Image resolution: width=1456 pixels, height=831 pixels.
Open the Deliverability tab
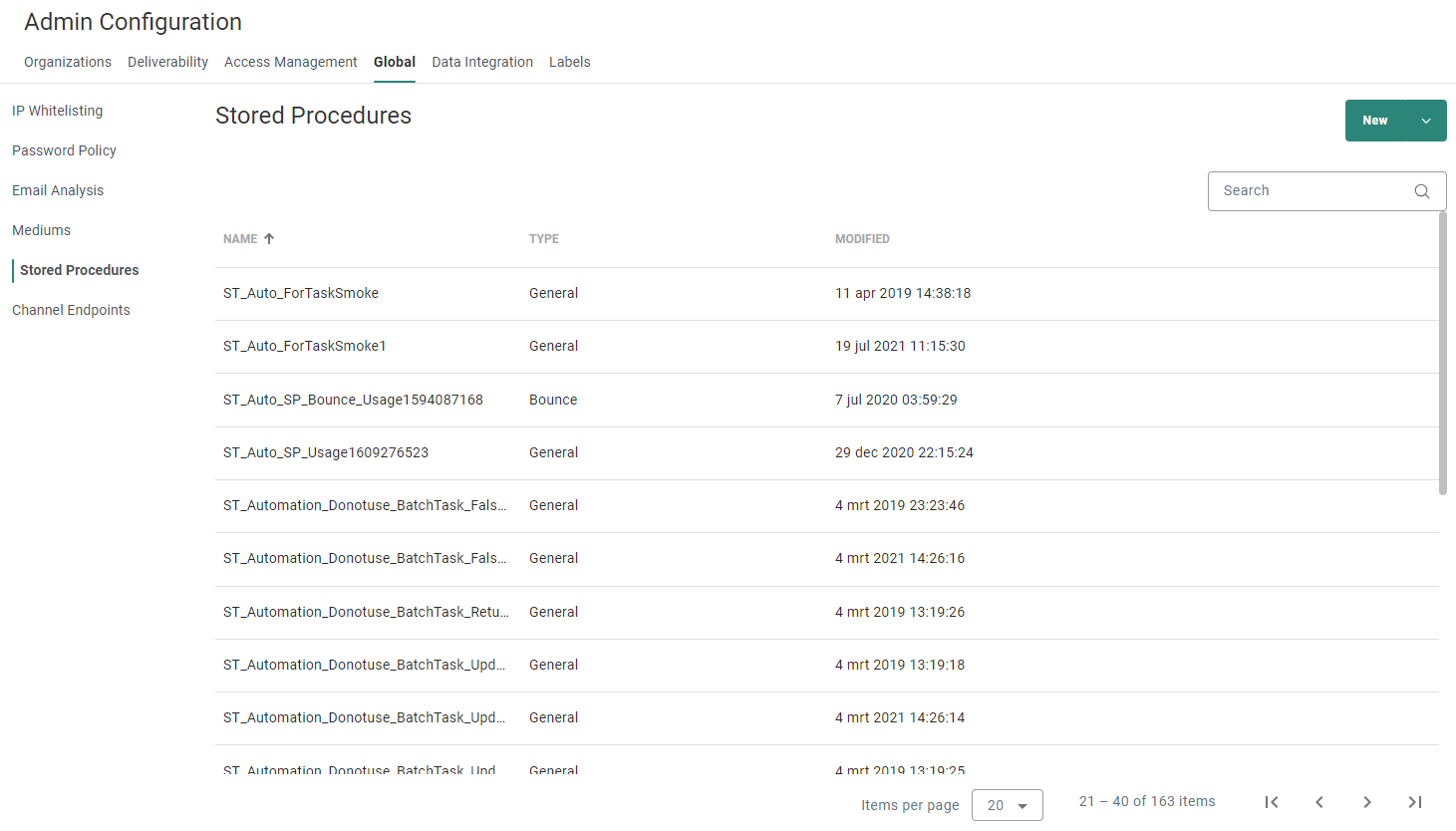point(167,62)
